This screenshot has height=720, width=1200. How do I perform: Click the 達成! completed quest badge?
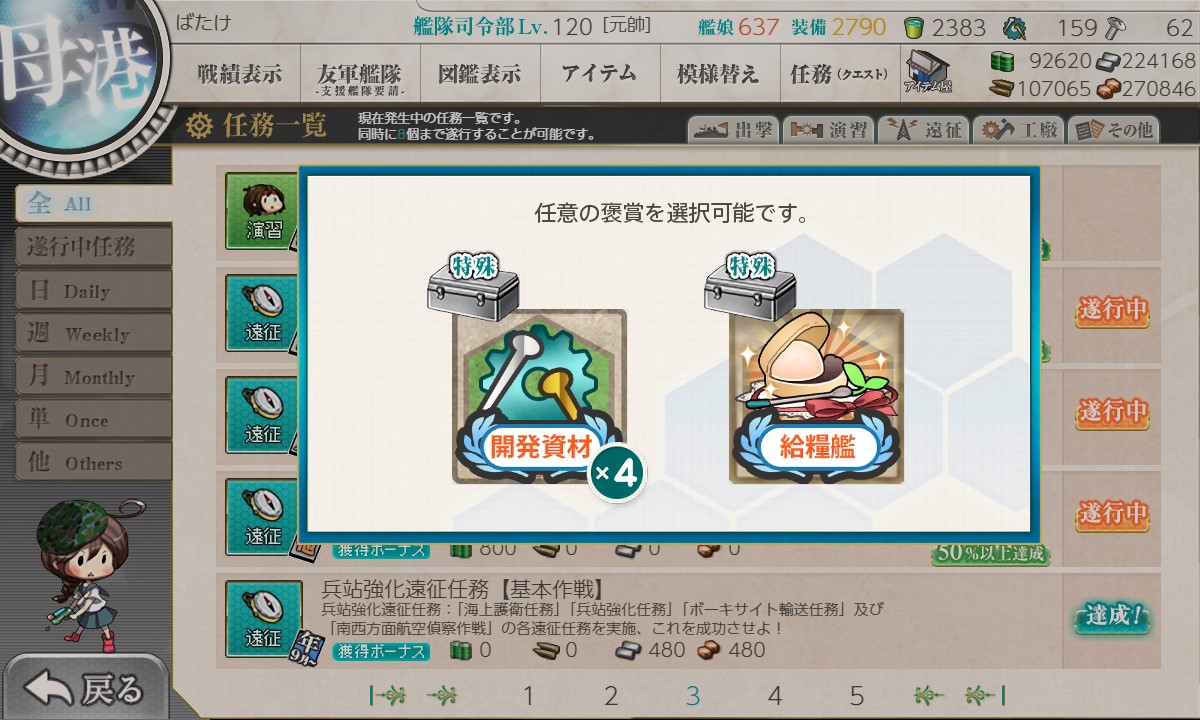pyautogui.click(x=1112, y=617)
